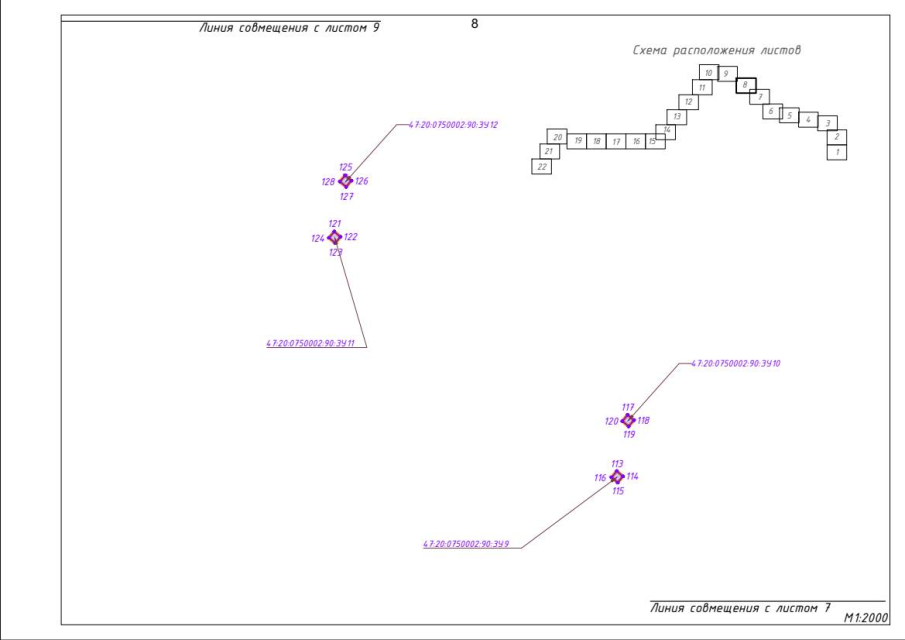
Task: Click 'Линия совмещения с листом 7' text
Action: point(740,608)
